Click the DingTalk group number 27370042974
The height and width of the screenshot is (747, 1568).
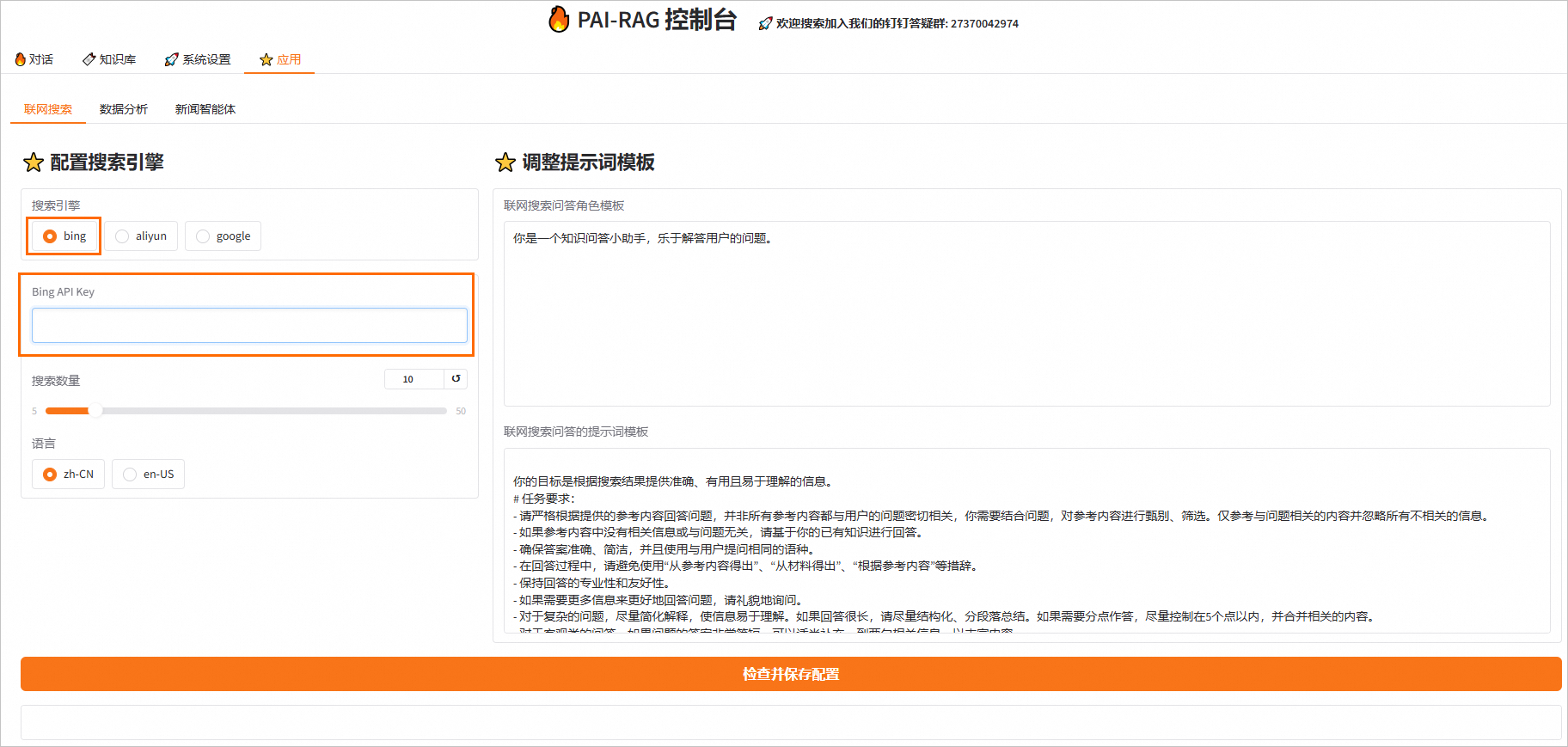click(x=984, y=24)
